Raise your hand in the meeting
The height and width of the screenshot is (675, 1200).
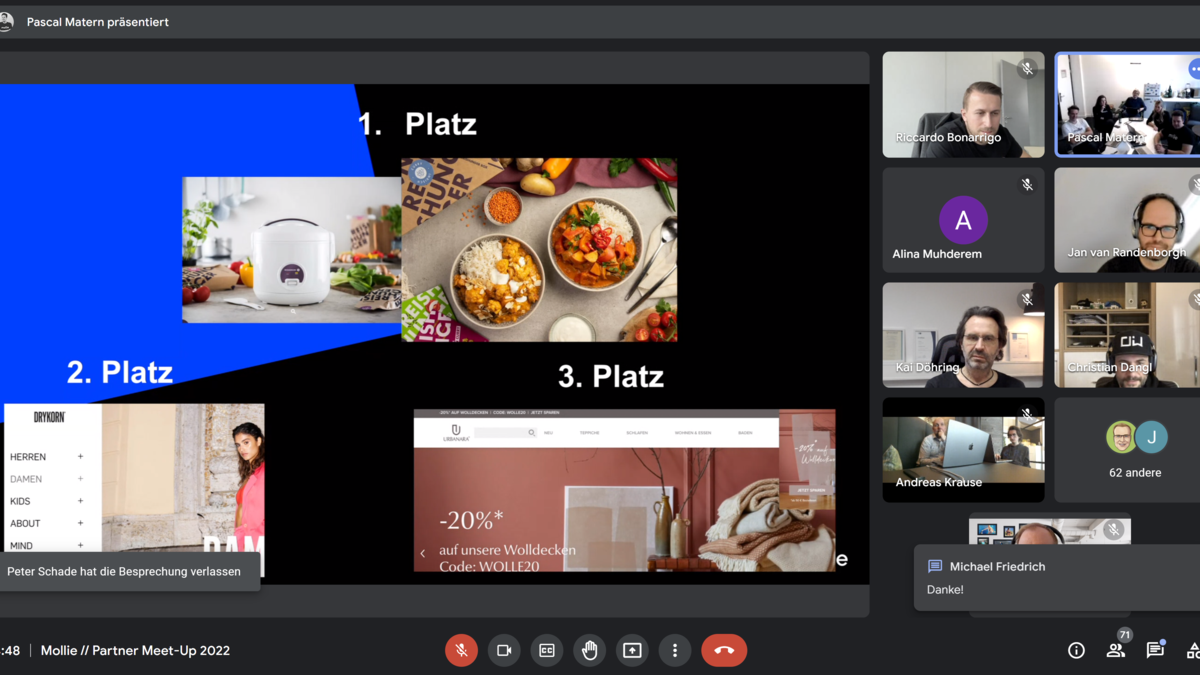click(590, 650)
